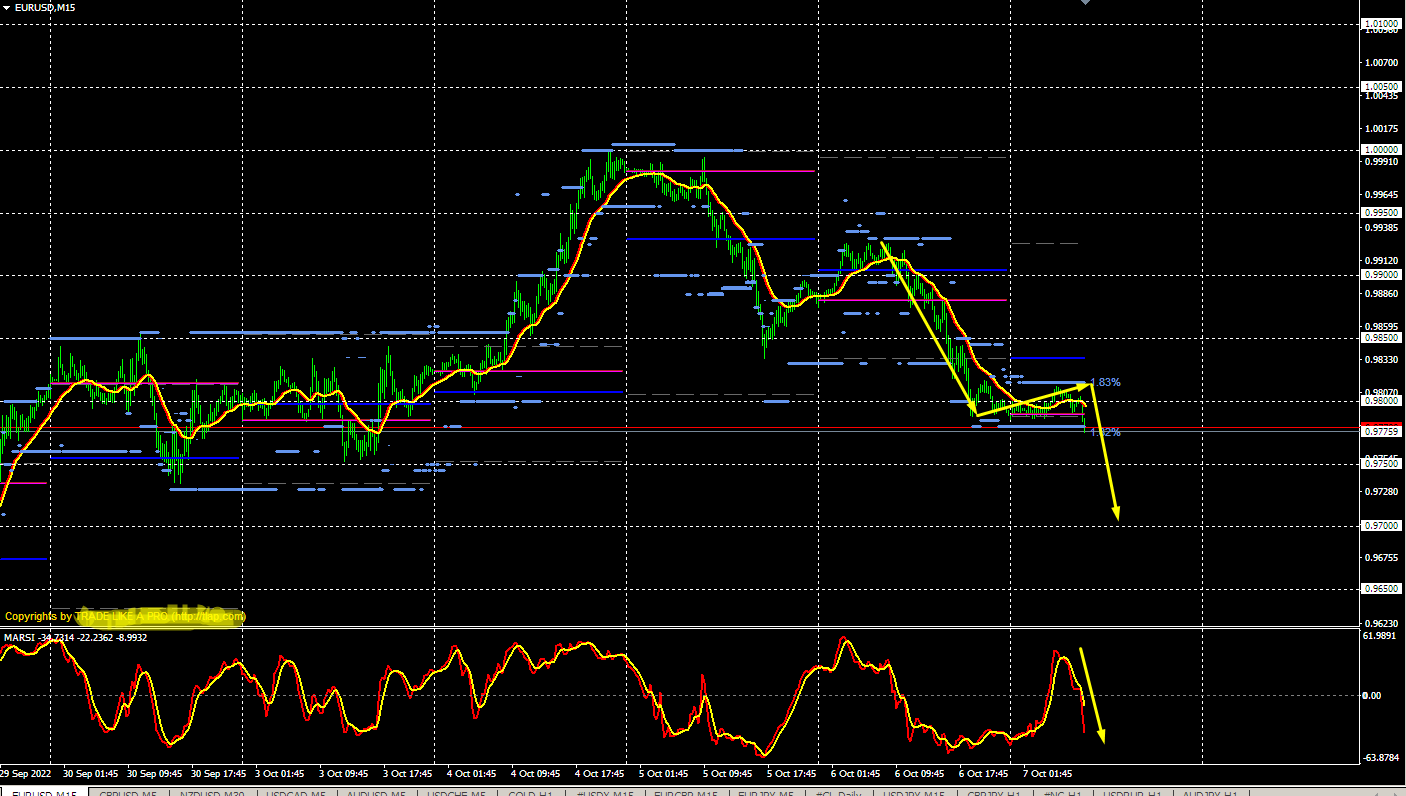Switch to the #USDX,M15 chart tab

[606, 793]
